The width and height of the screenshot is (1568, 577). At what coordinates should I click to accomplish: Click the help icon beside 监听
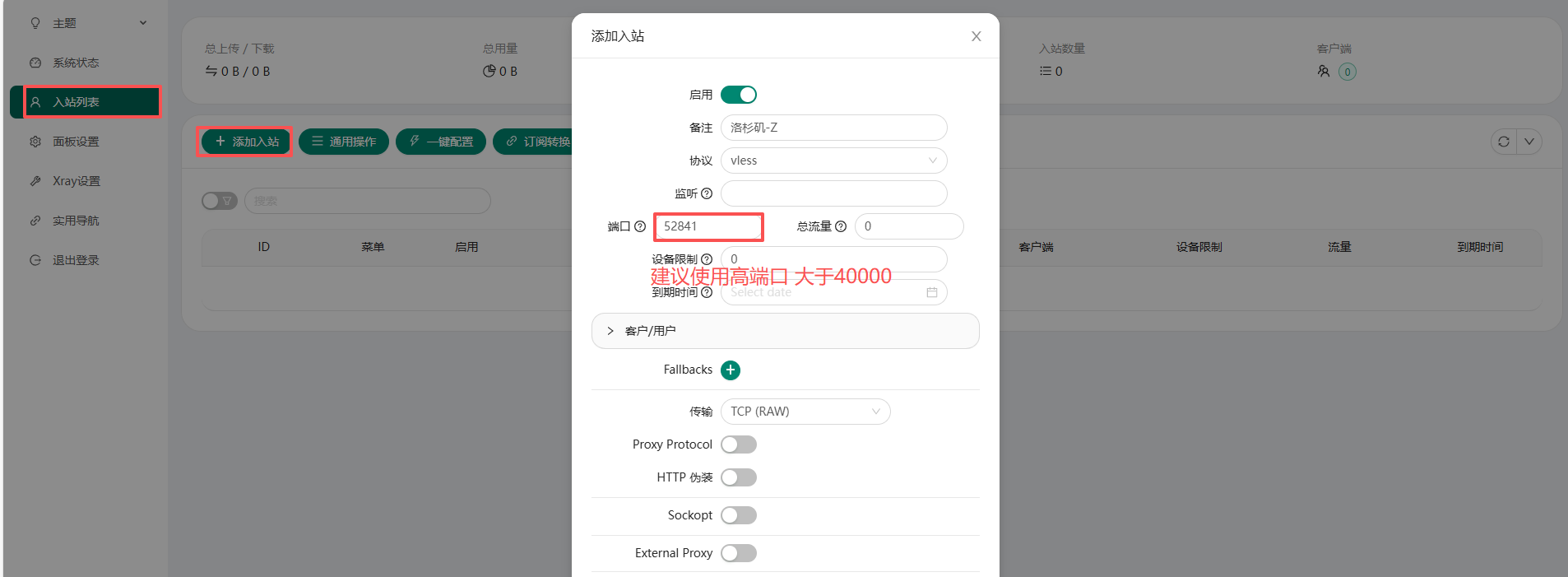click(707, 193)
